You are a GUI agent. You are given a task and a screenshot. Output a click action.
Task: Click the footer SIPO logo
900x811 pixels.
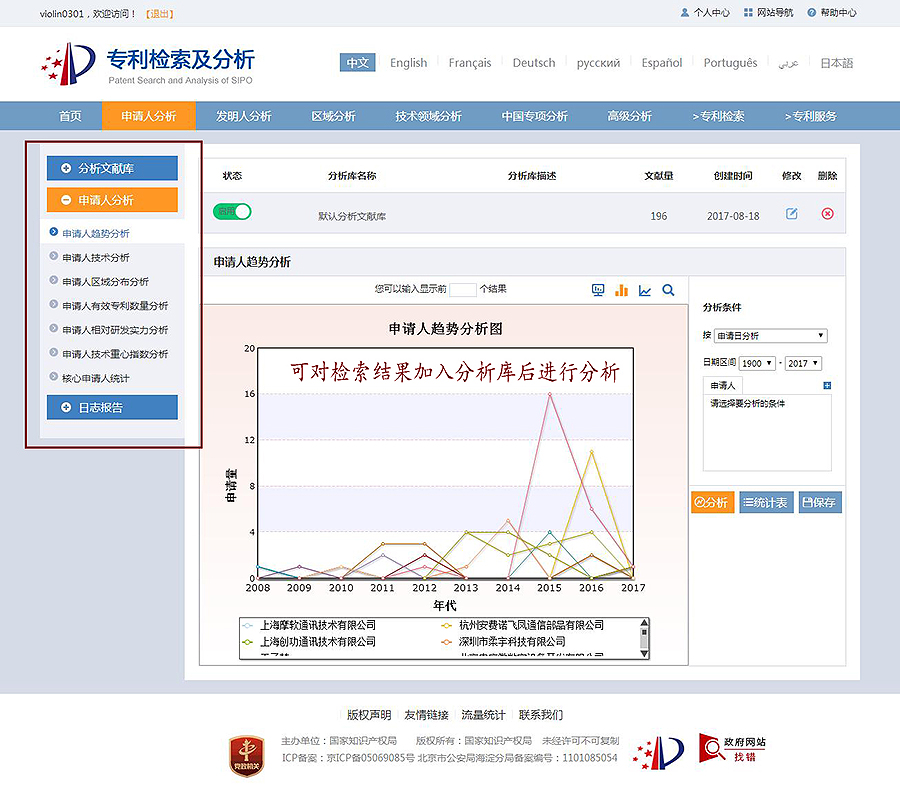(659, 753)
